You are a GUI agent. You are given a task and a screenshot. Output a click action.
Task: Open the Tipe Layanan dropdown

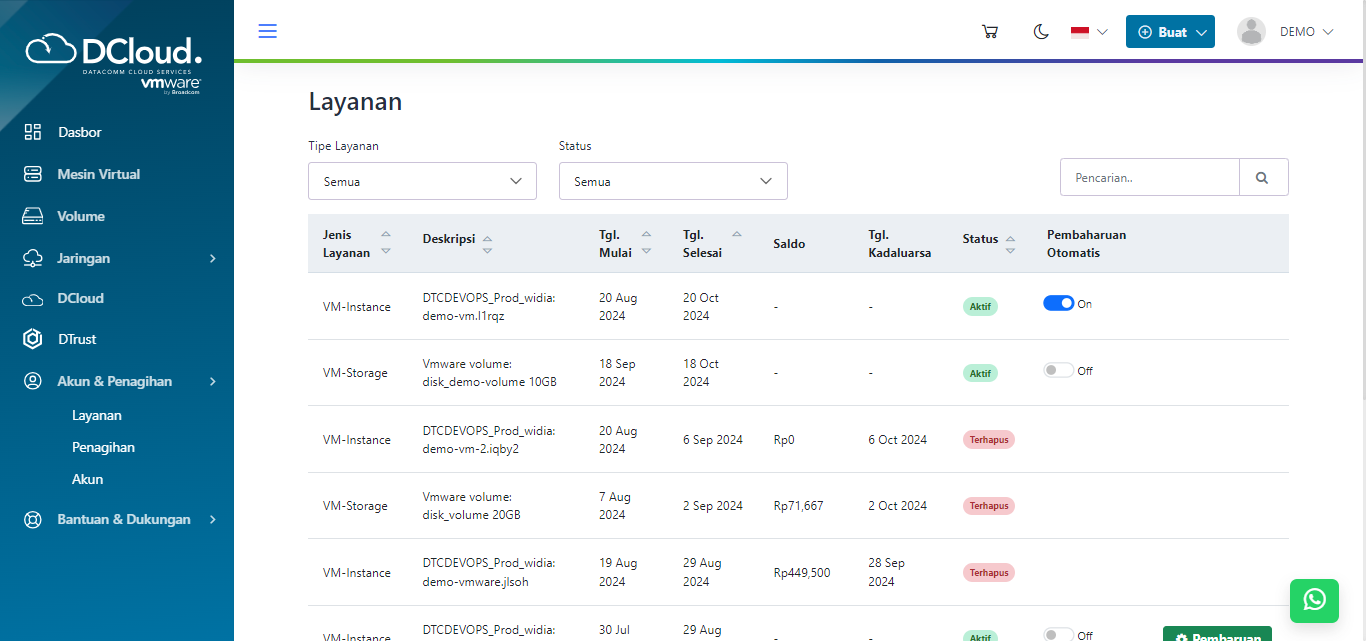[421, 181]
